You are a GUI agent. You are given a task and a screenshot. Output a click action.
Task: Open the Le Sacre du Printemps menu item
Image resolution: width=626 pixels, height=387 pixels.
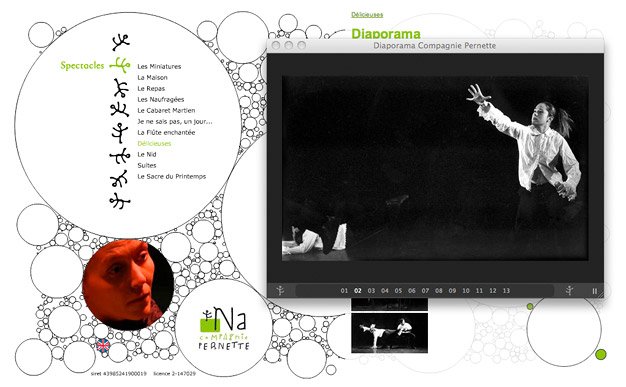172,176
